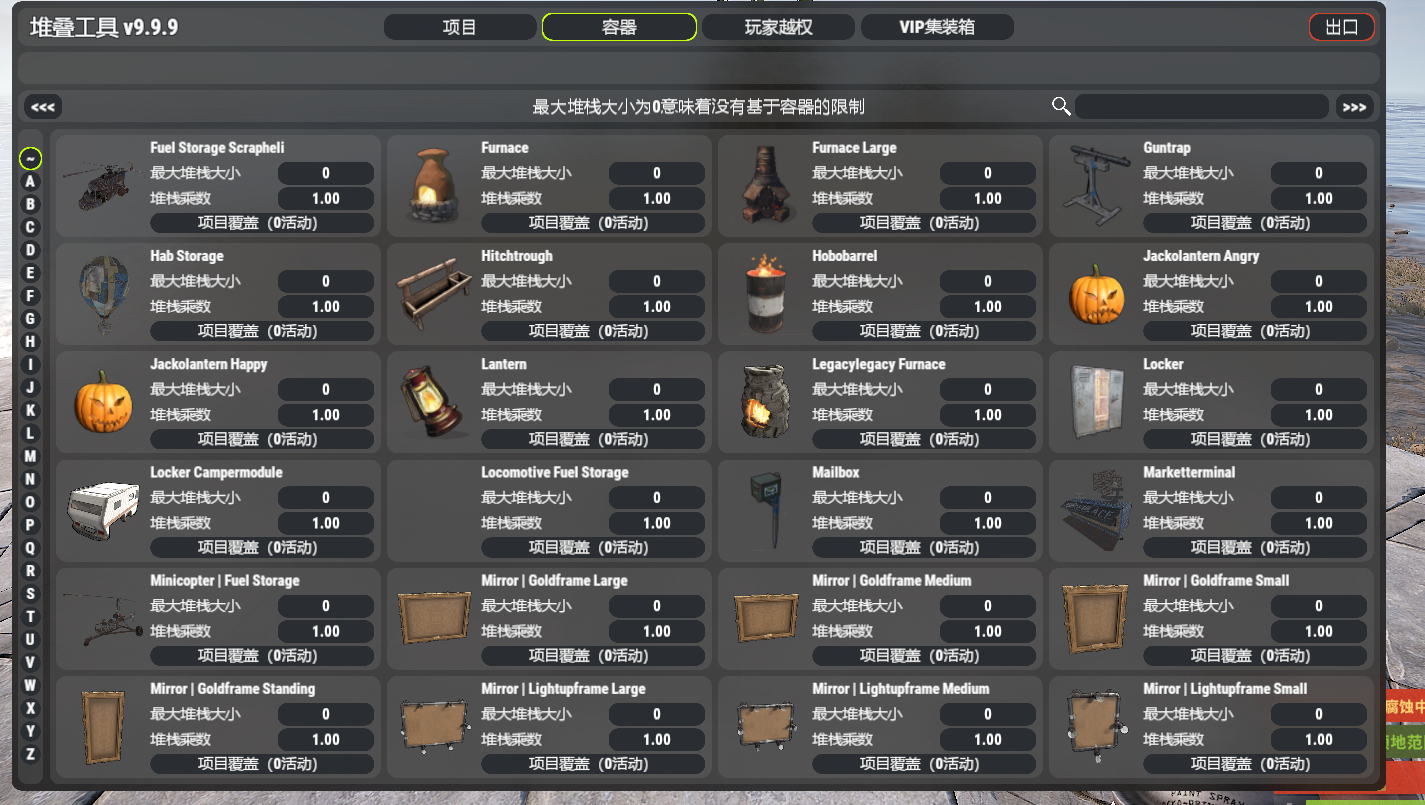Select the tilde filter at top of letter list
This screenshot has height=805, width=1425.
[x=31, y=158]
